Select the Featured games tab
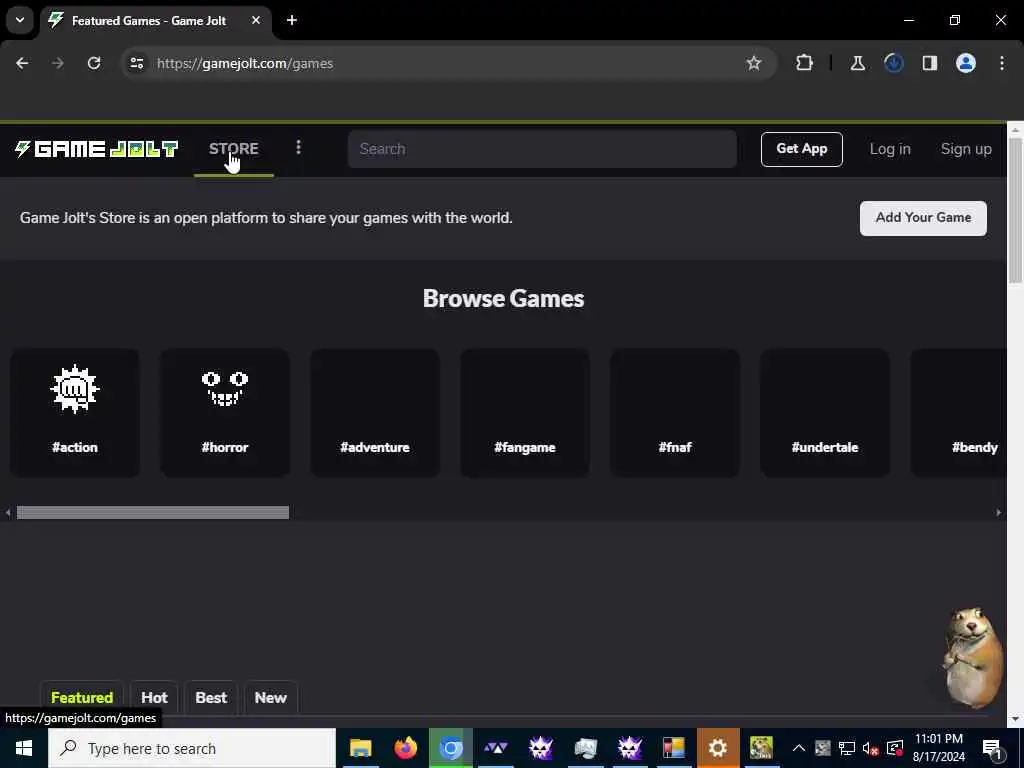 click(82, 697)
